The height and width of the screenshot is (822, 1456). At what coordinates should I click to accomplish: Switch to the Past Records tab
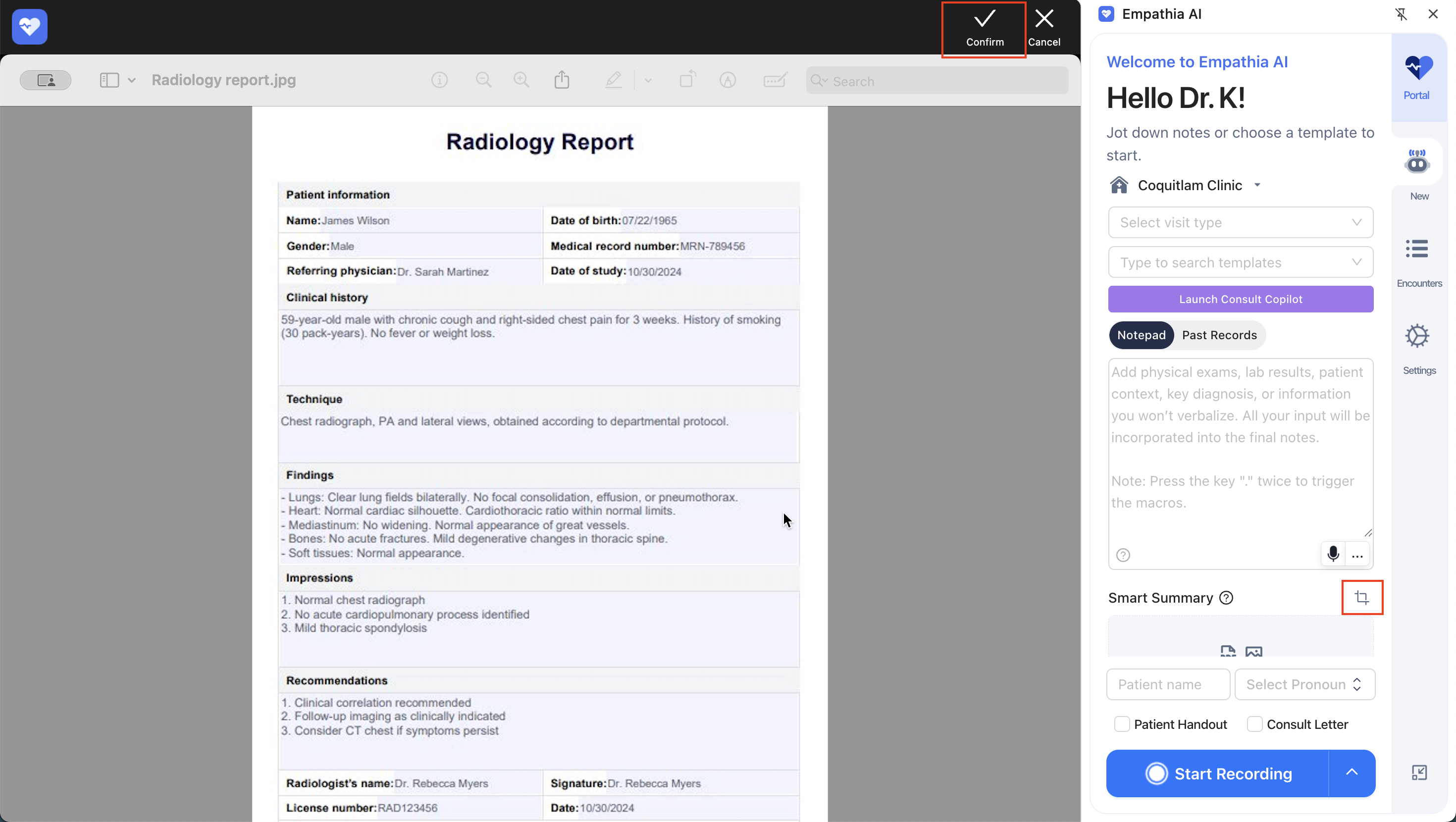1219,335
